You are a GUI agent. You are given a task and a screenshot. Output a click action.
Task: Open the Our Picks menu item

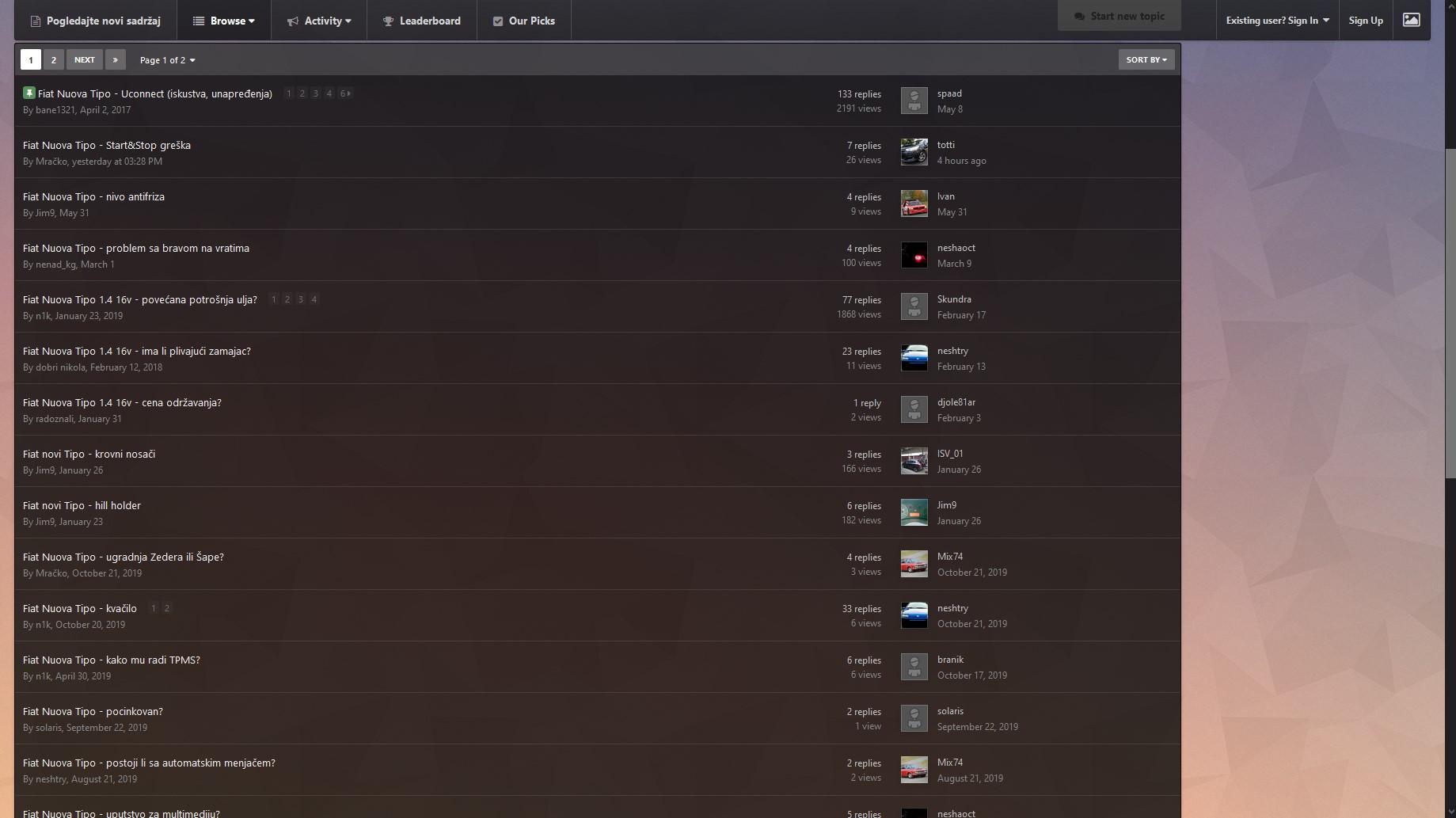(x=523, y=21)
